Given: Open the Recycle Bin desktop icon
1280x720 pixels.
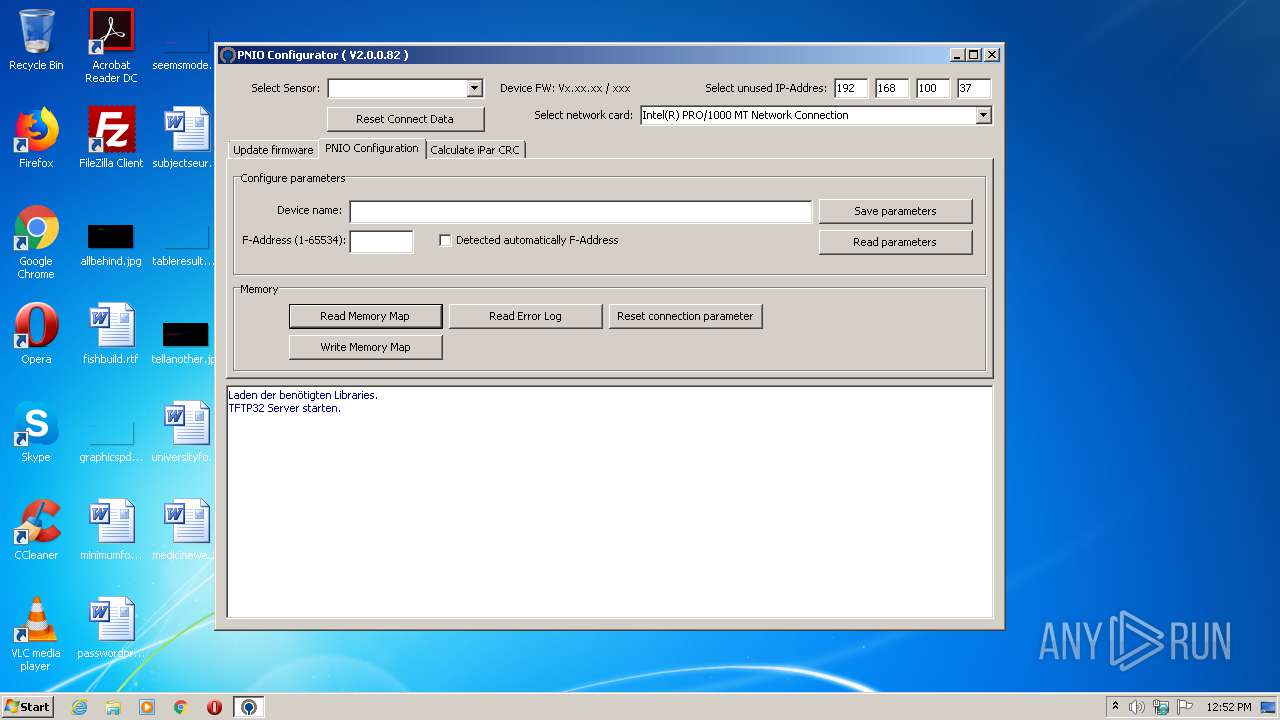Looking at the screenshot, I should (x=36, y=40).
